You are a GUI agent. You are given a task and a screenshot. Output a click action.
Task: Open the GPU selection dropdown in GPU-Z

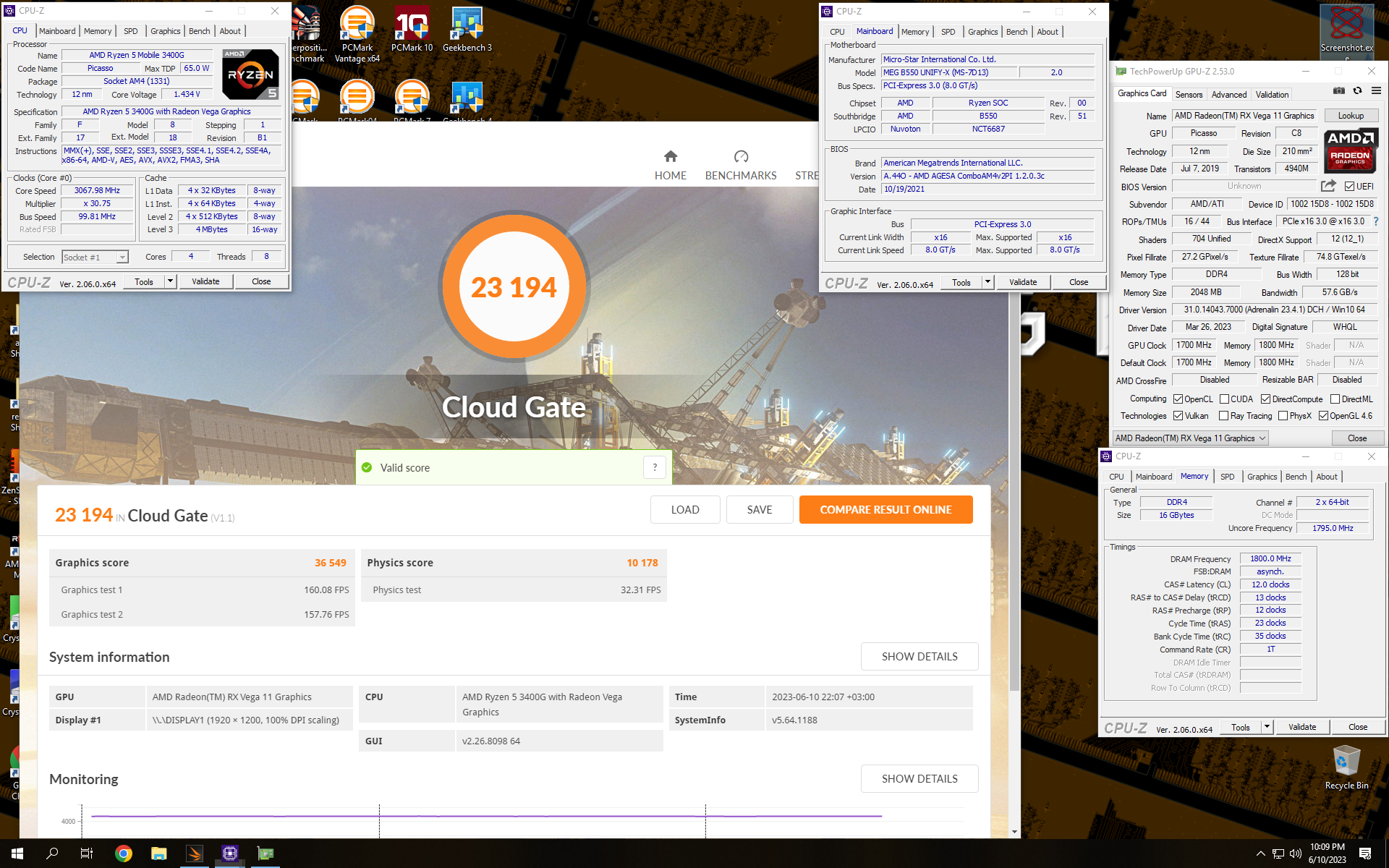click(x=1191, y=438)
